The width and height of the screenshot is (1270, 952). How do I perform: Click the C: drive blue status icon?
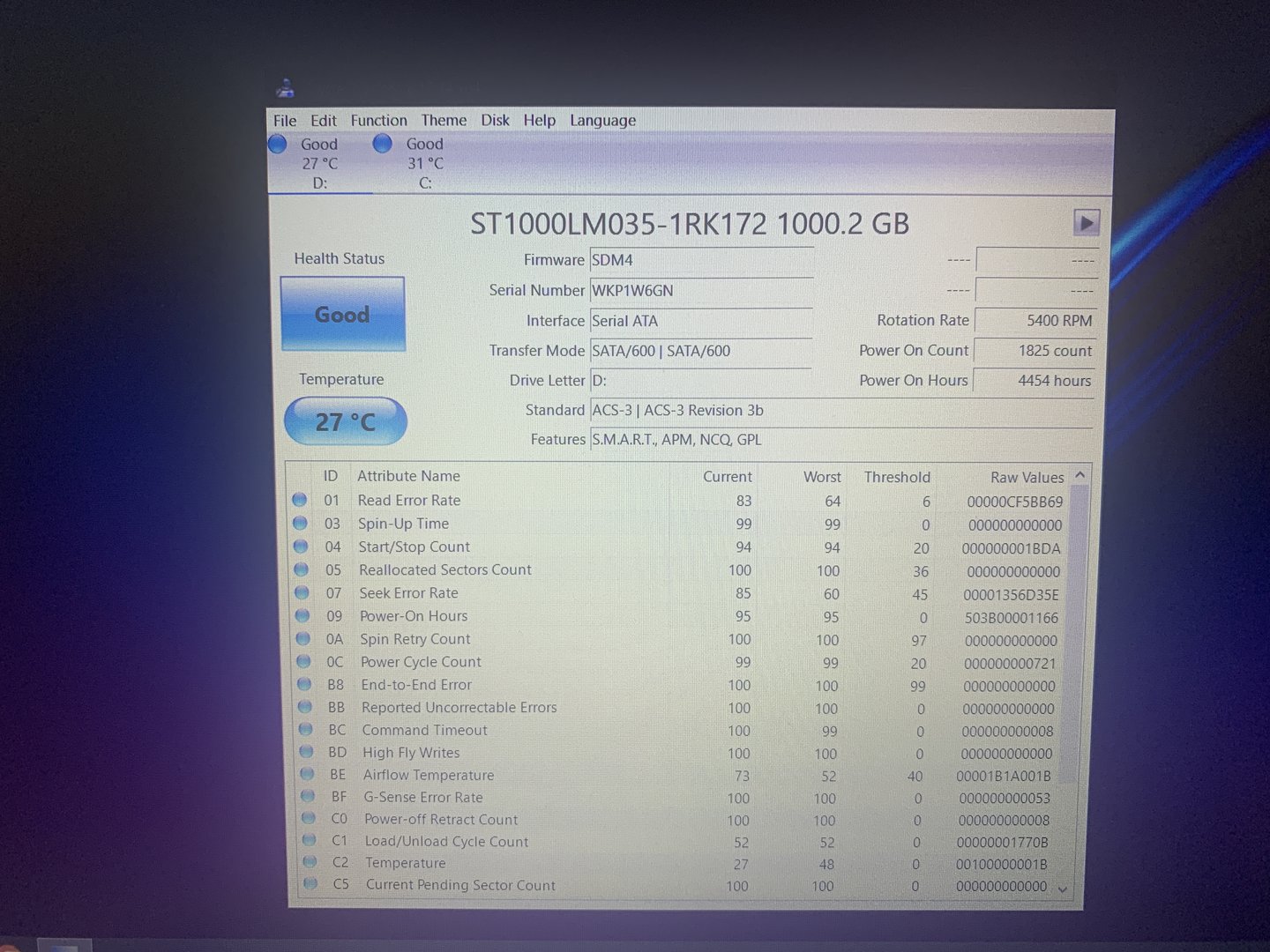(382, 144)
